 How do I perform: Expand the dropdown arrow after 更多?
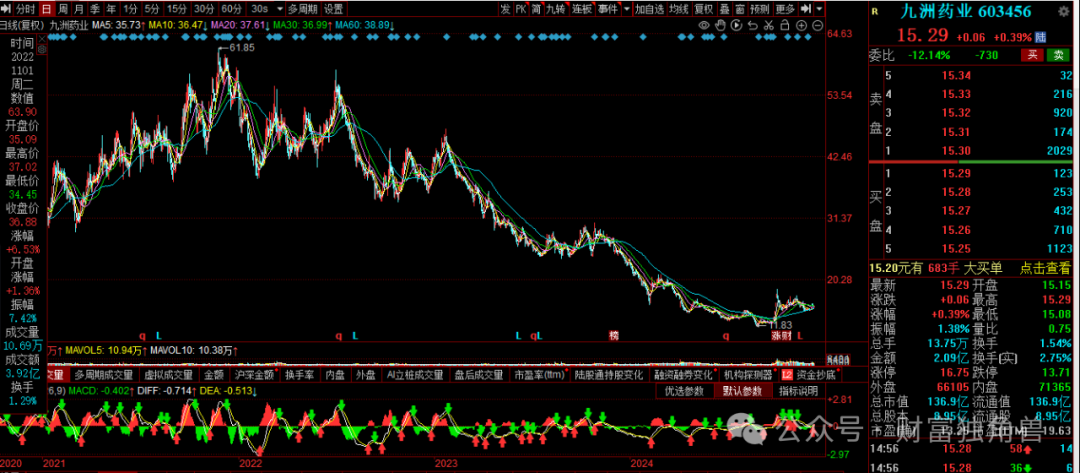pos(818,9)
